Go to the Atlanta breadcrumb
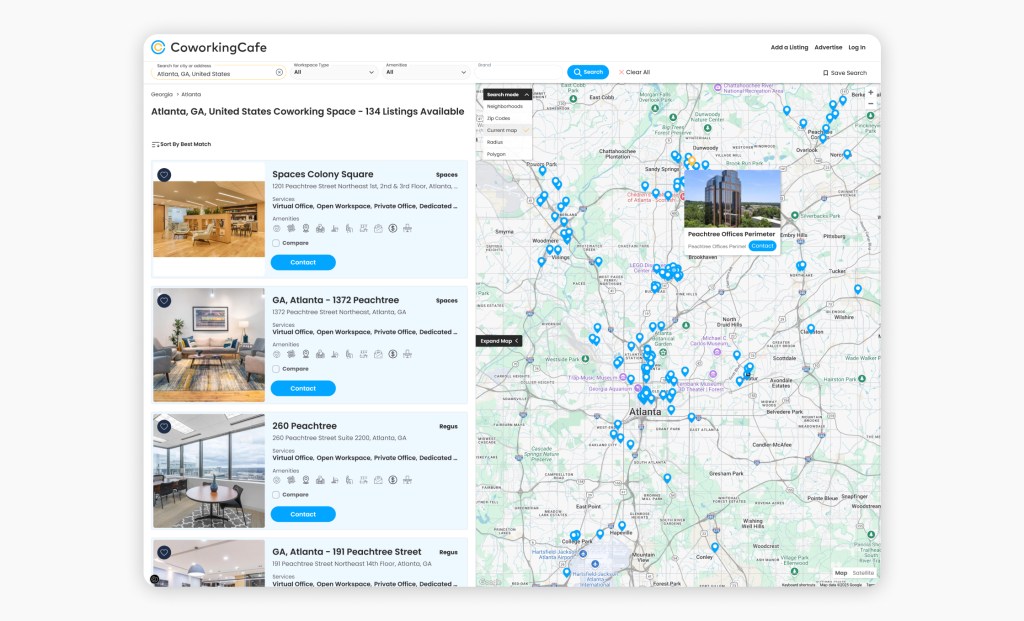 pos(191,95)
